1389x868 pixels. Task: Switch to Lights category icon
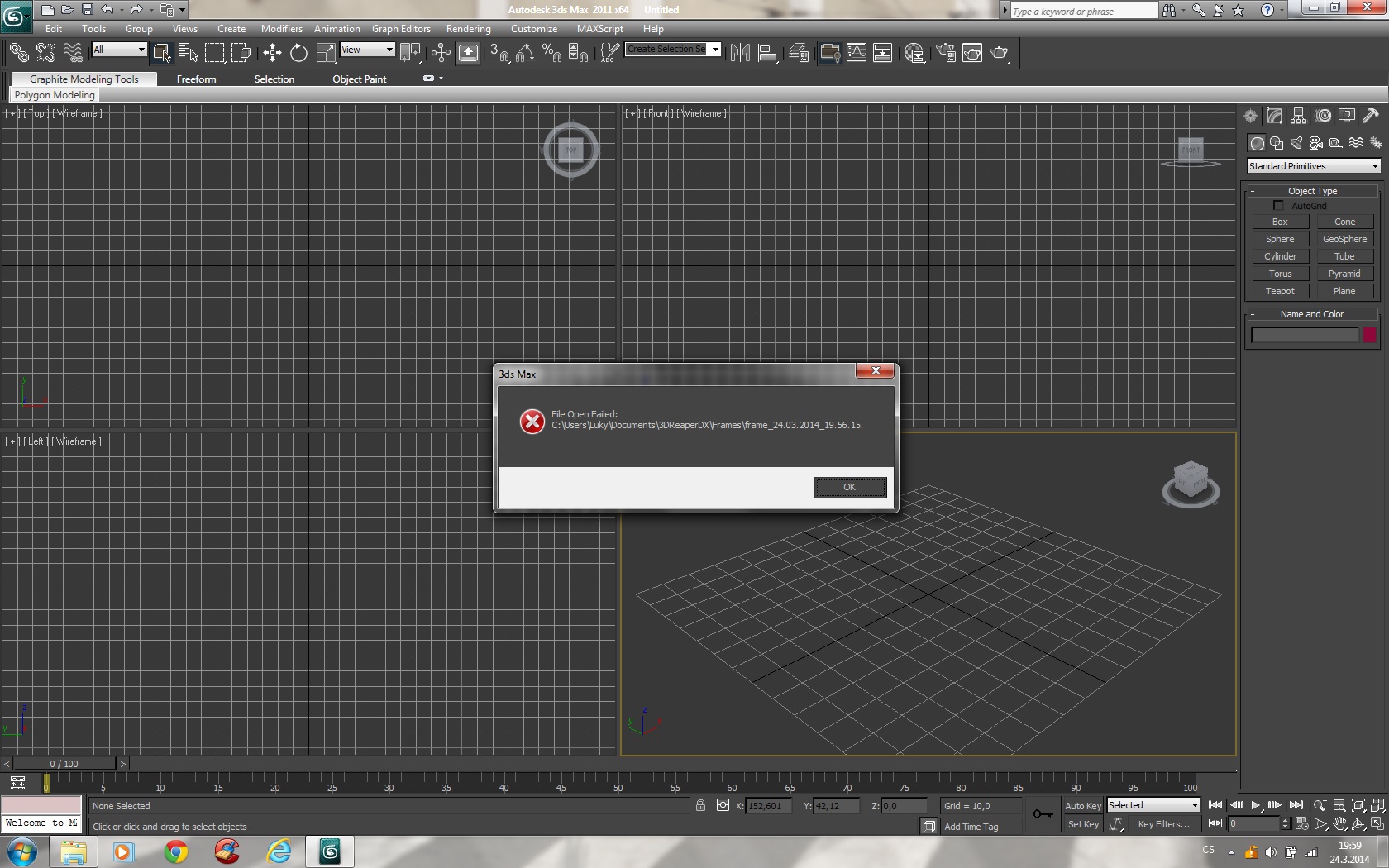tap(1296, 143)
